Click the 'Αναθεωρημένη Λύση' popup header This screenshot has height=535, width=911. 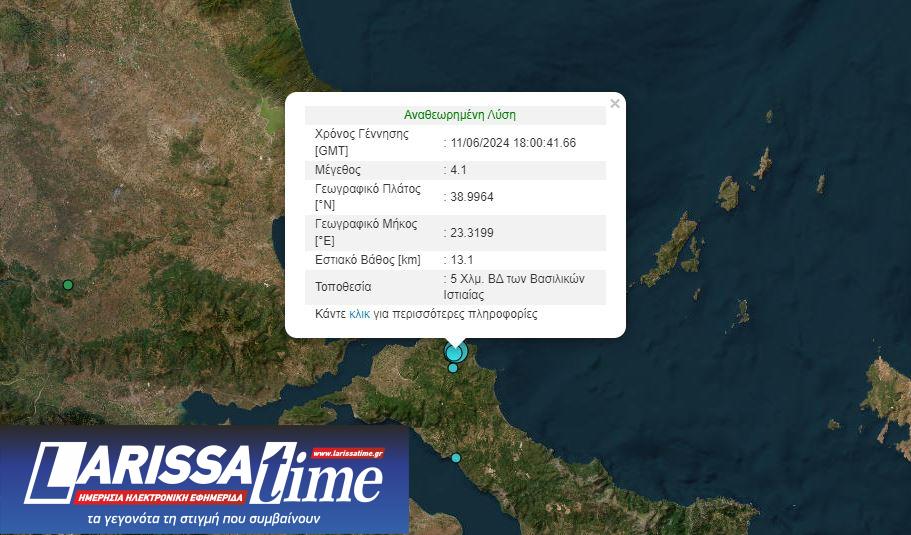[459, 115]
